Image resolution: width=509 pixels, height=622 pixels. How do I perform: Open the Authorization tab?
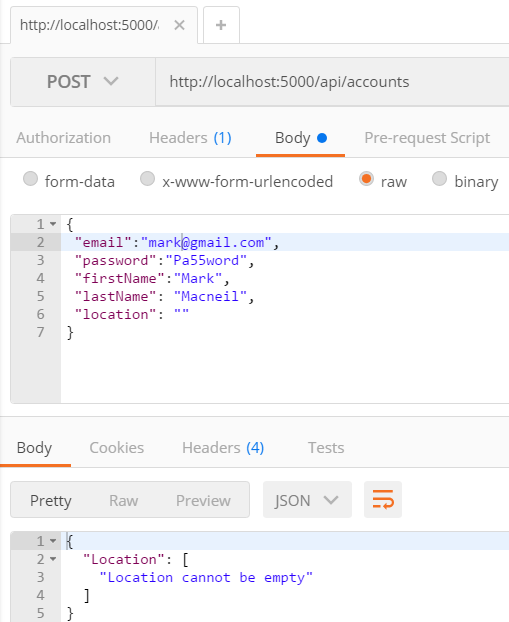point(63,138)
